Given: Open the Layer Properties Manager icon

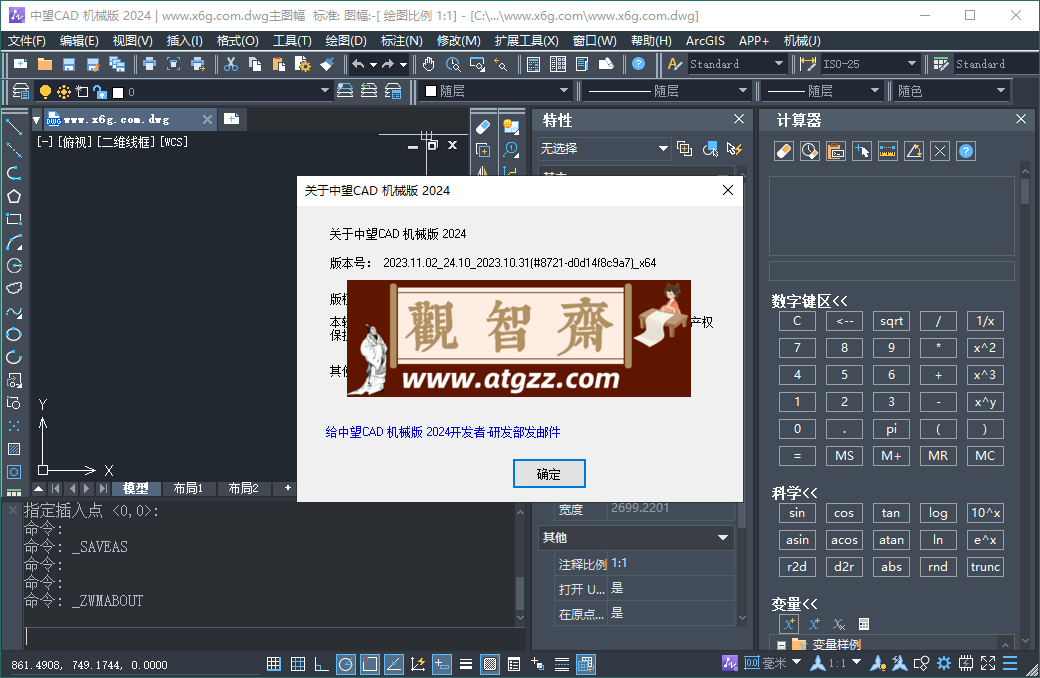Looking at the screenshot, I should [21, 91].
